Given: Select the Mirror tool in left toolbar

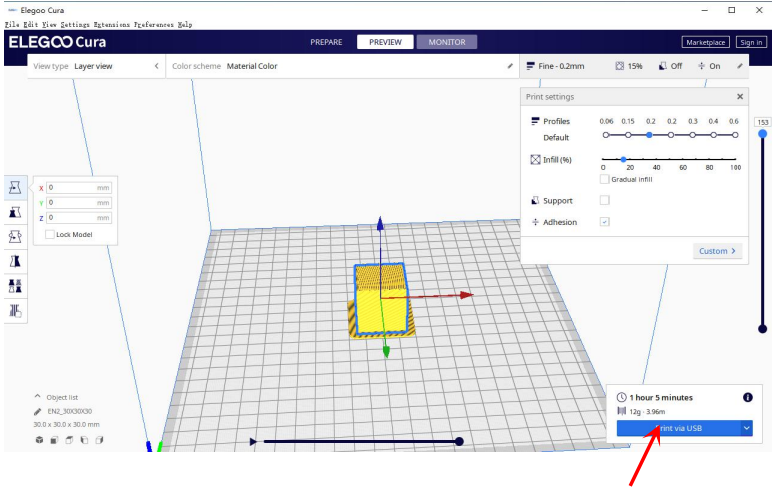Looking at the screenshot, I should point(15,261).
